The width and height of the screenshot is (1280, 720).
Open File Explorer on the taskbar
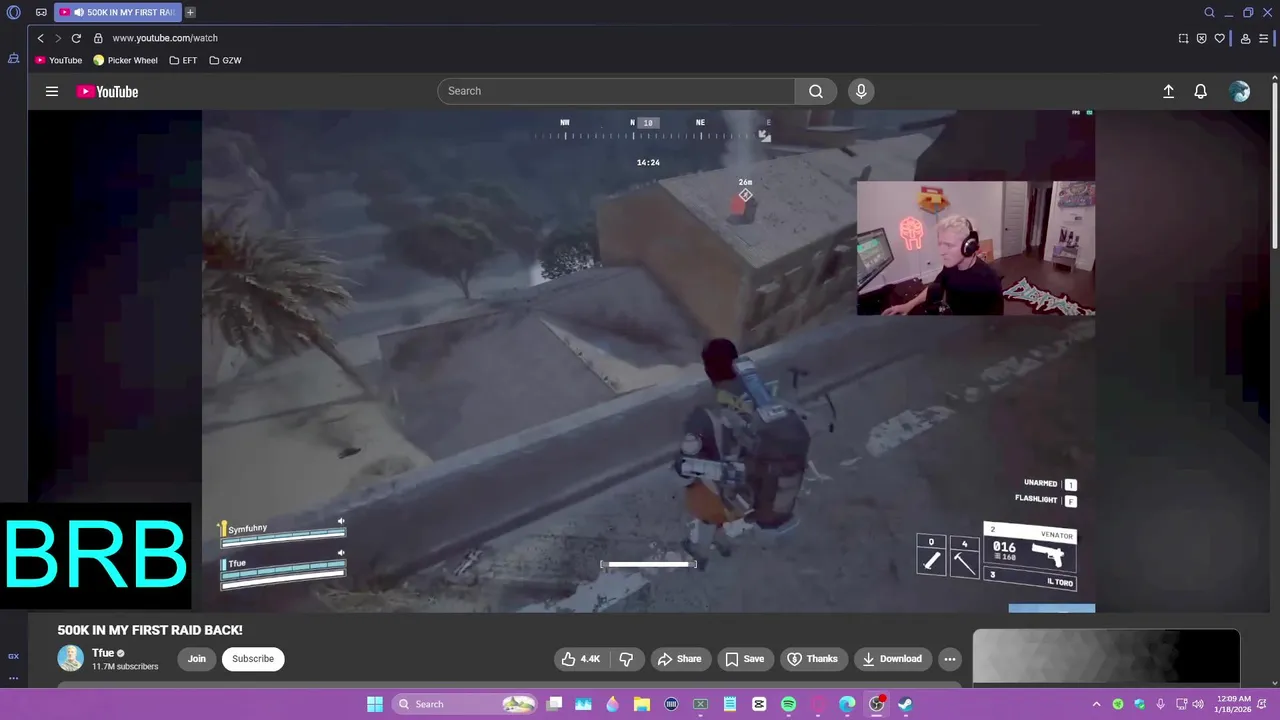pyautogui.click(x=642, y=704)
